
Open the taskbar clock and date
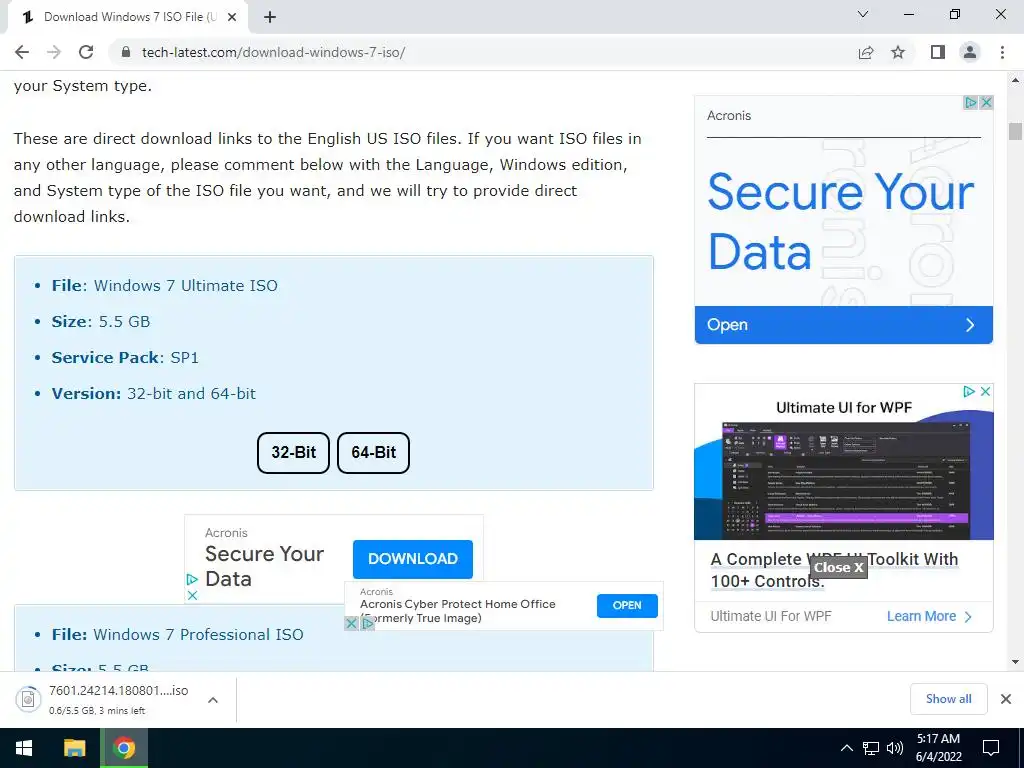coord(938,748)
